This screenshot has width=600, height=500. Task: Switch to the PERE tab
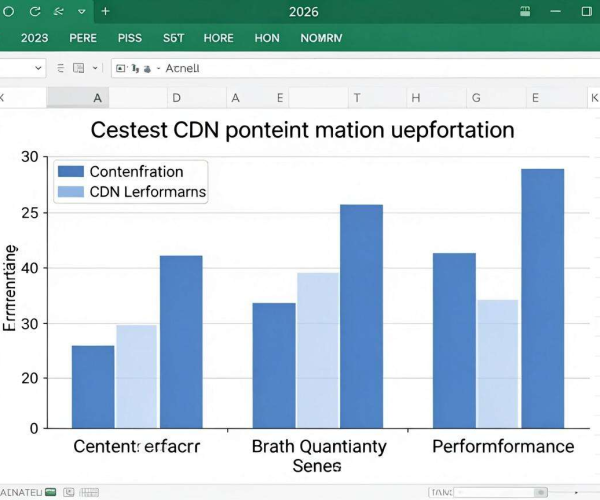click(x=83, y=38)
